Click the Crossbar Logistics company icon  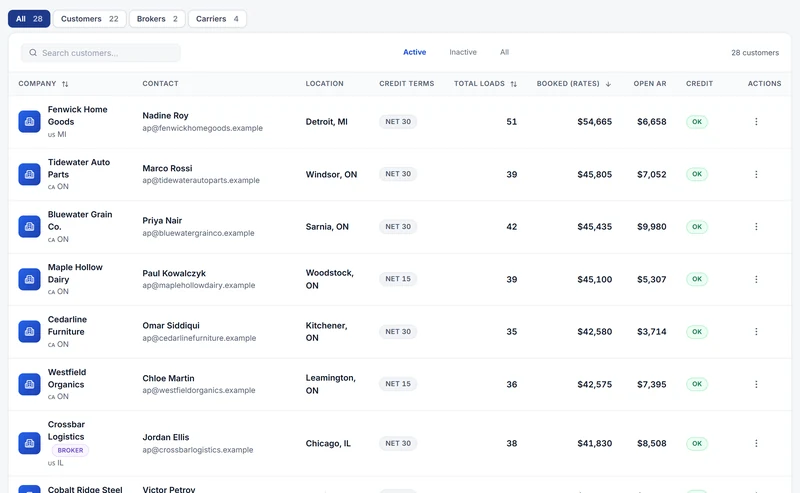30,443
